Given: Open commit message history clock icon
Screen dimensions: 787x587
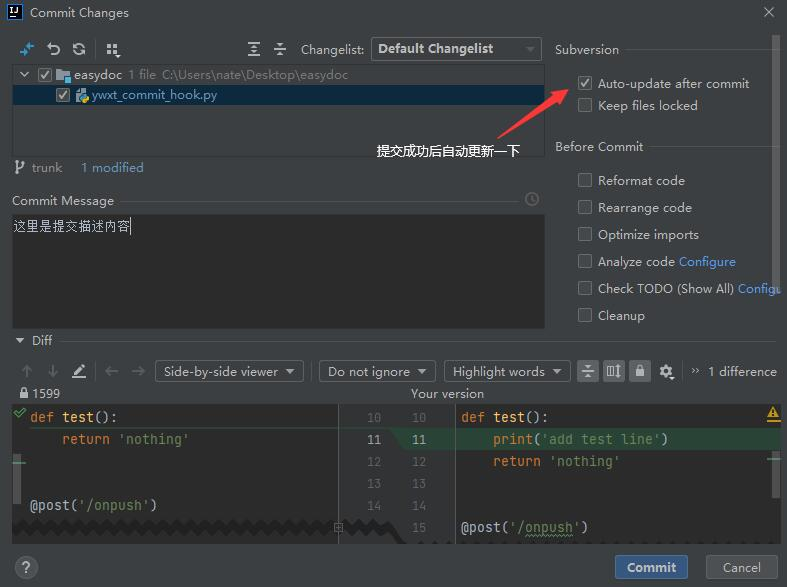Looking at the screenshot, I should point(532,200).
